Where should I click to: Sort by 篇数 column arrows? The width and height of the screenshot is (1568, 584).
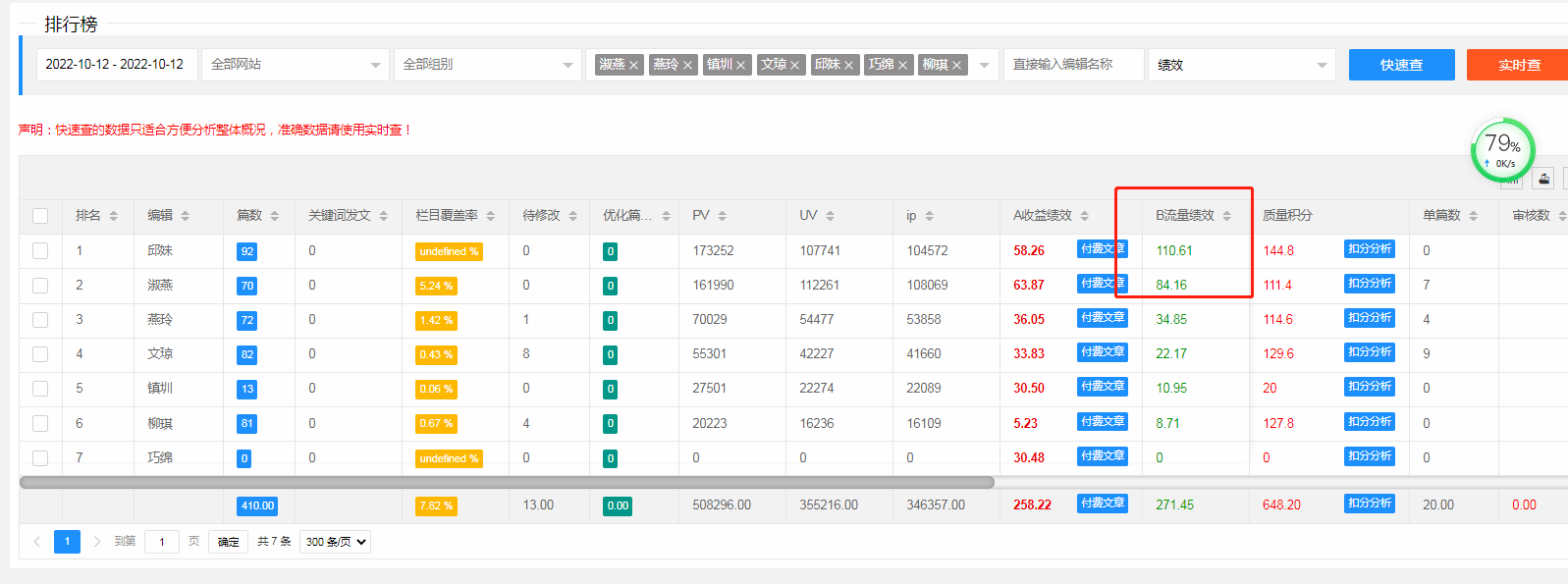pos(275,216)
